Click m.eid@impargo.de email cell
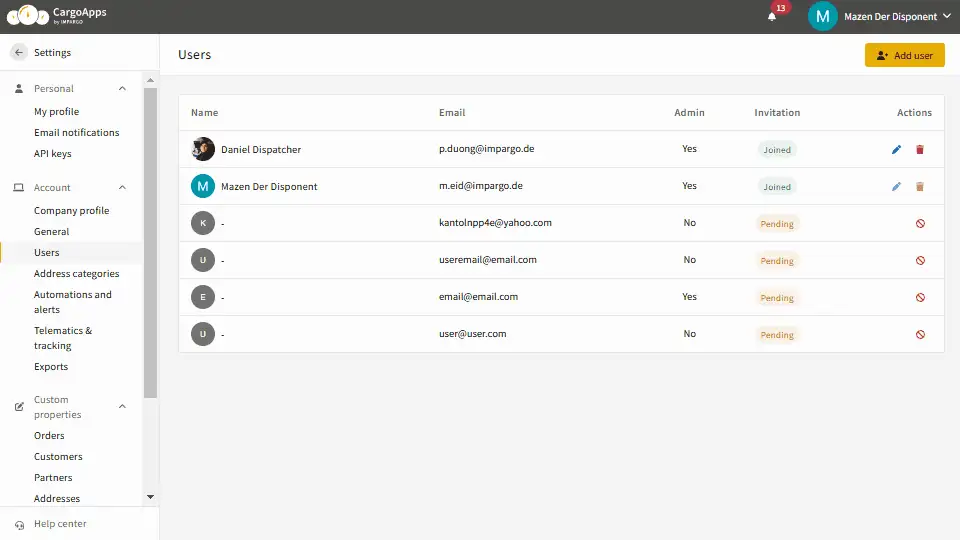The width and height of the screenshot is (960, 540). (481, 186)
